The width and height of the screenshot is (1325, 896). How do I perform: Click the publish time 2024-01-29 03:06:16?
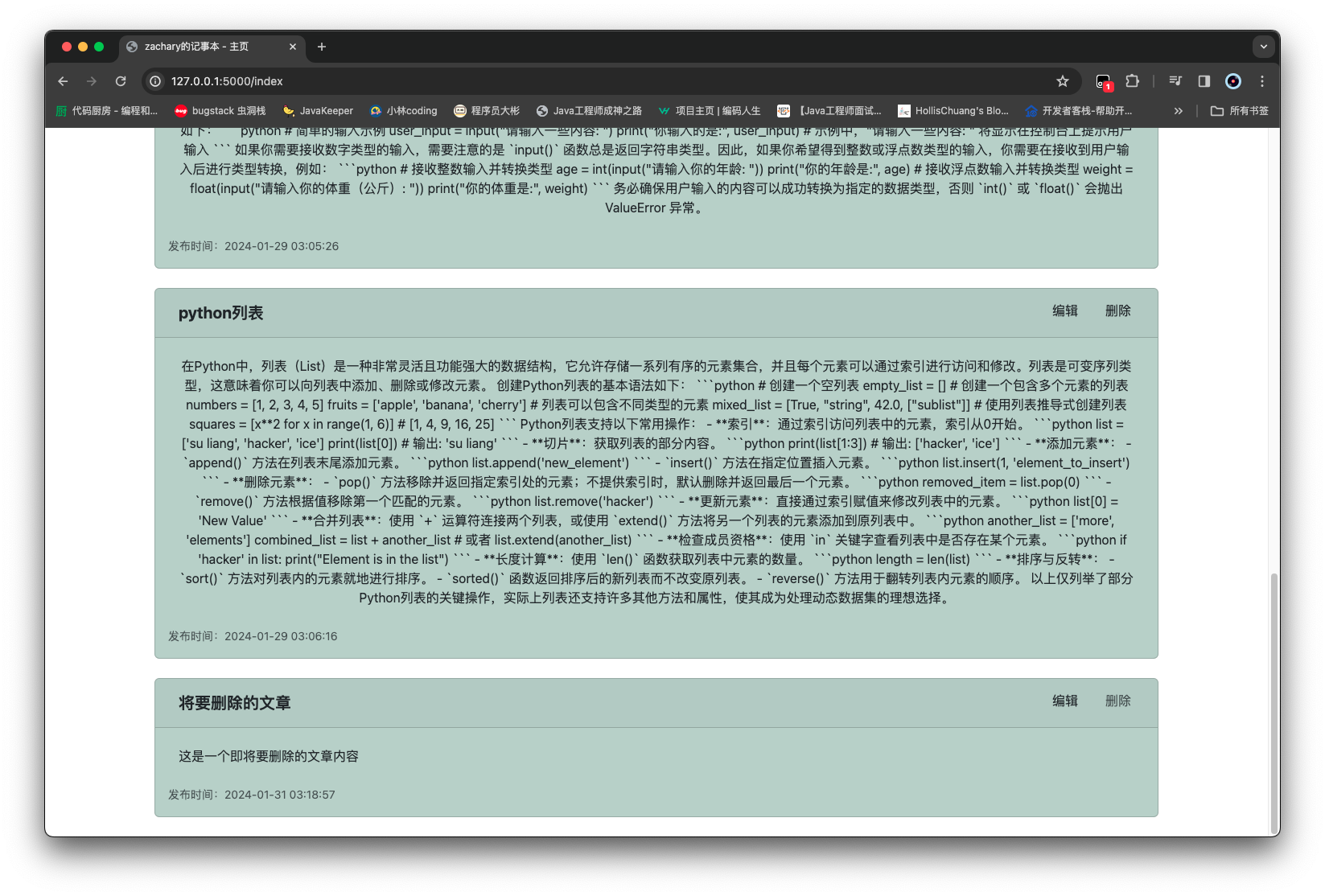[x=253, y=636]
